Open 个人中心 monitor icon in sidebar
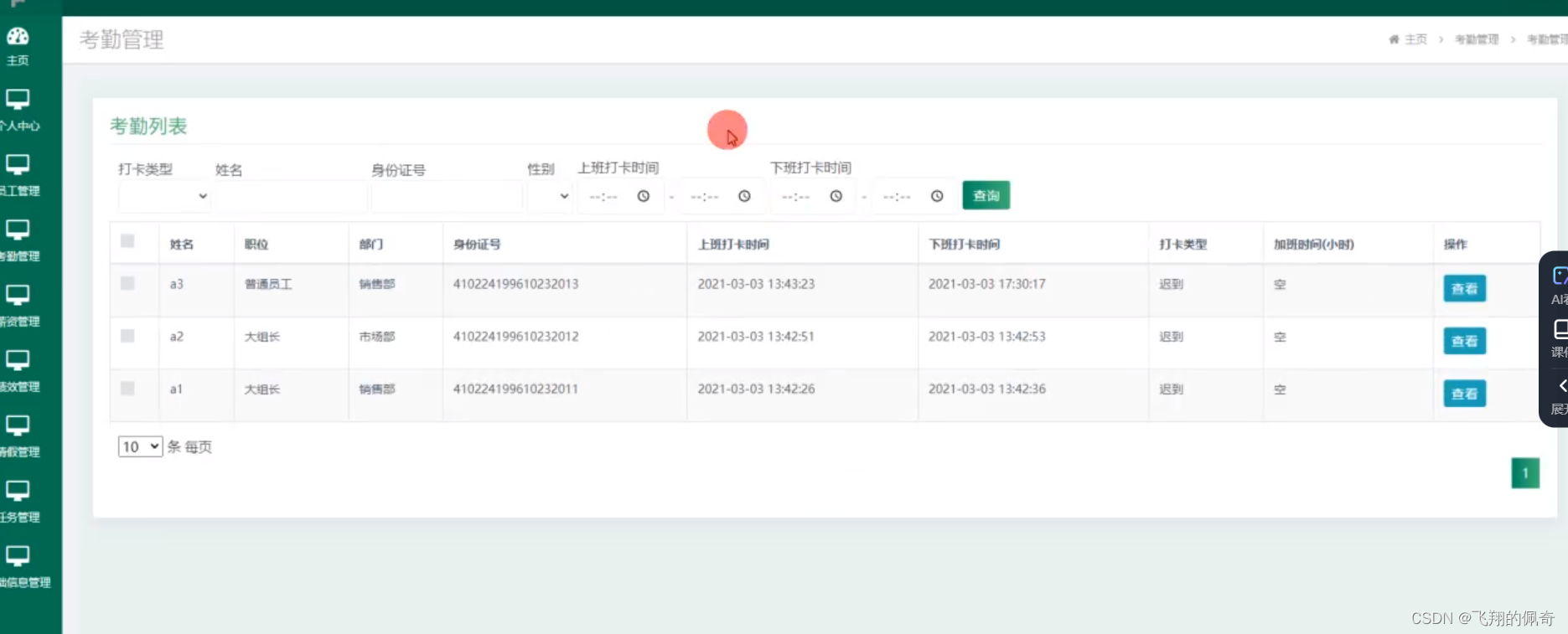1568x634 pixels. tap(18, 100)
